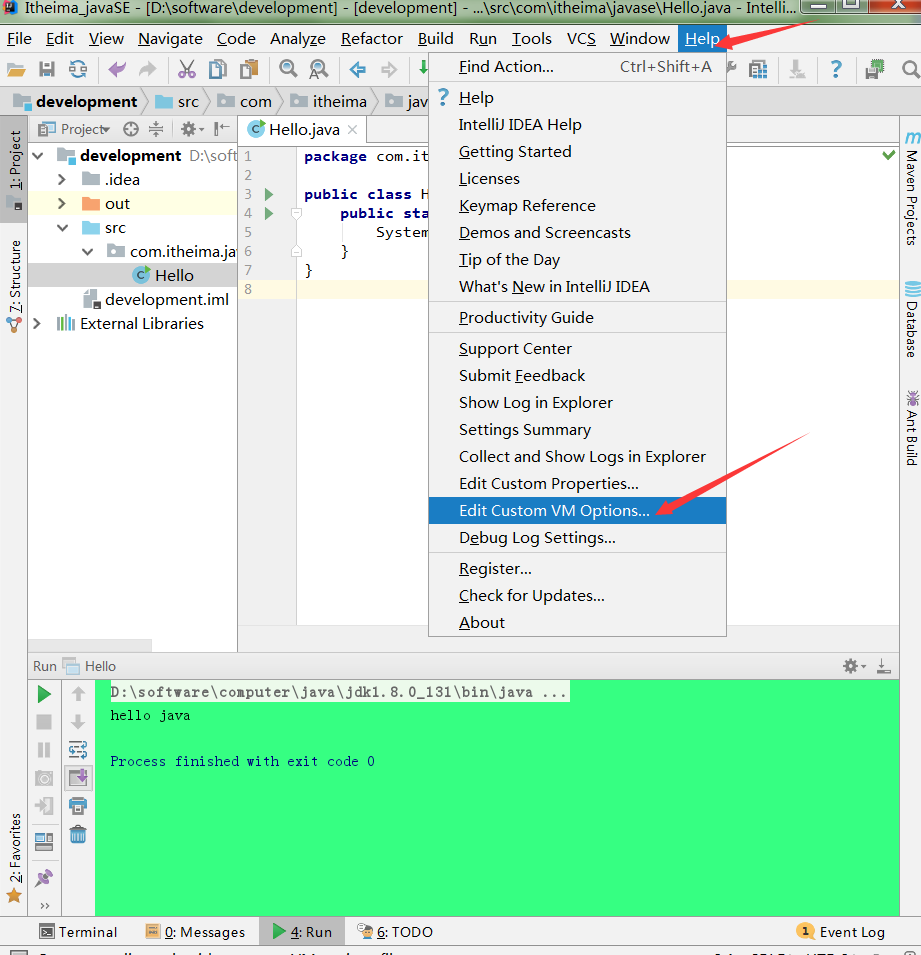921x955 pixels.
Task: Choose Check for Updates in Help menu
Action: coord(531,595)
